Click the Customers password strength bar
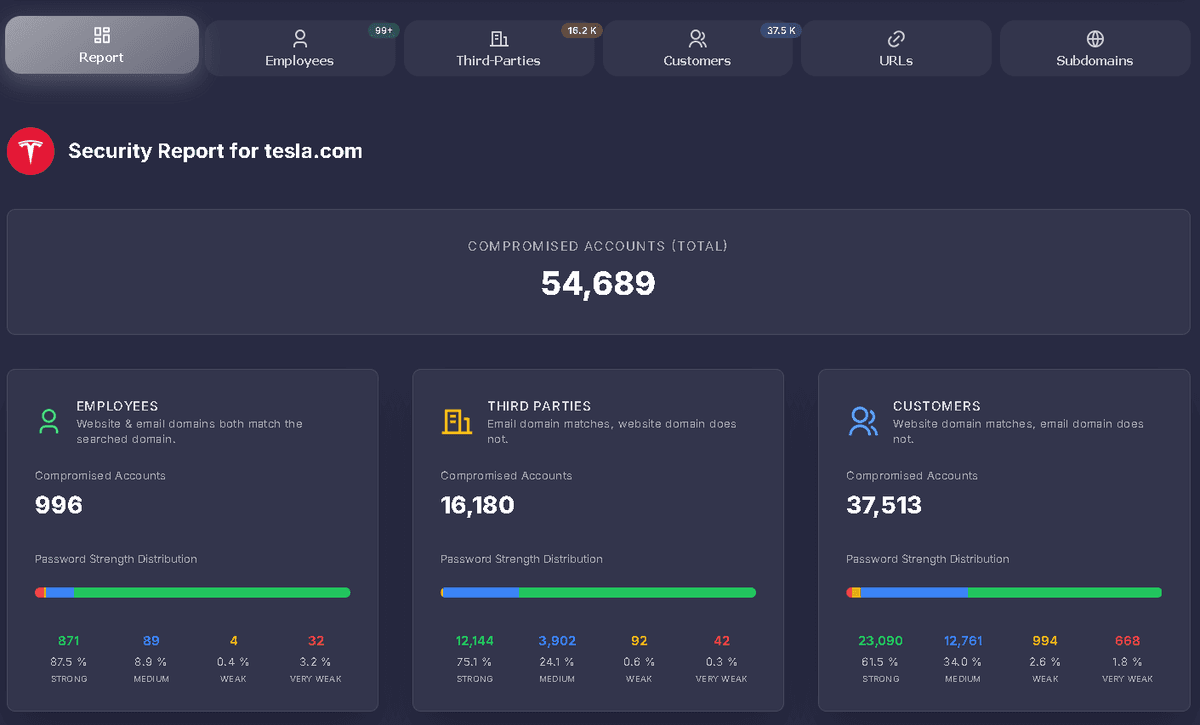1200x725 pixels. 1004,592
